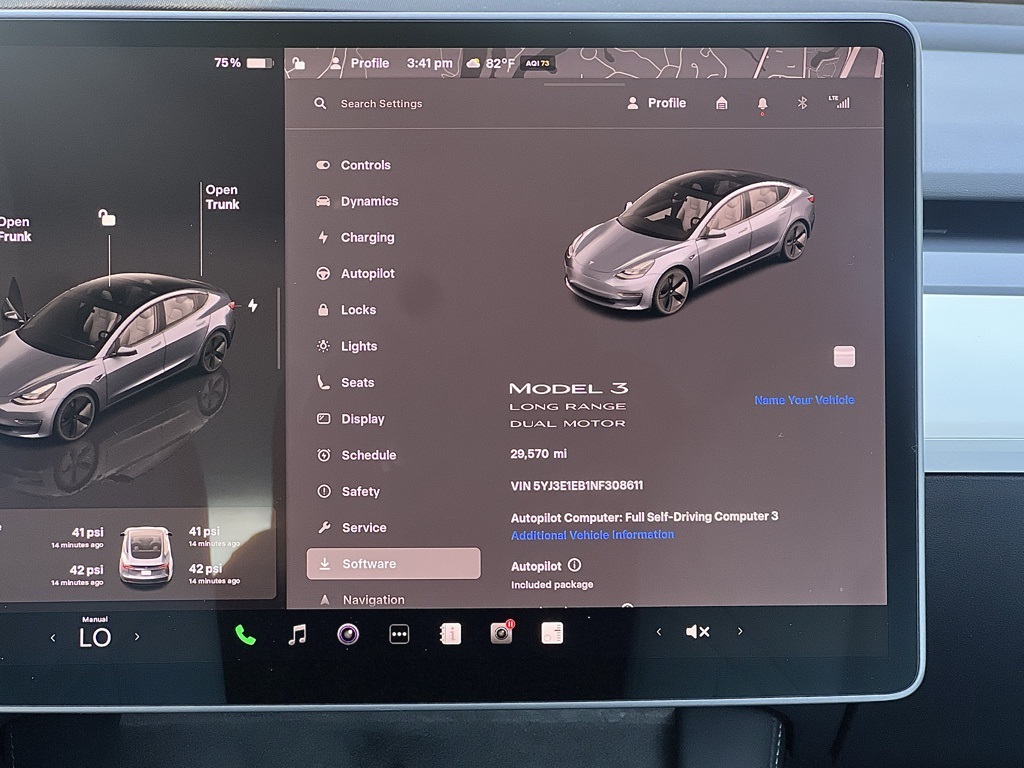Open the phone app in dock
Image resolution: width=1024 pixels, height=768 pixels.
pyautogui.click(x=245, y=634)
